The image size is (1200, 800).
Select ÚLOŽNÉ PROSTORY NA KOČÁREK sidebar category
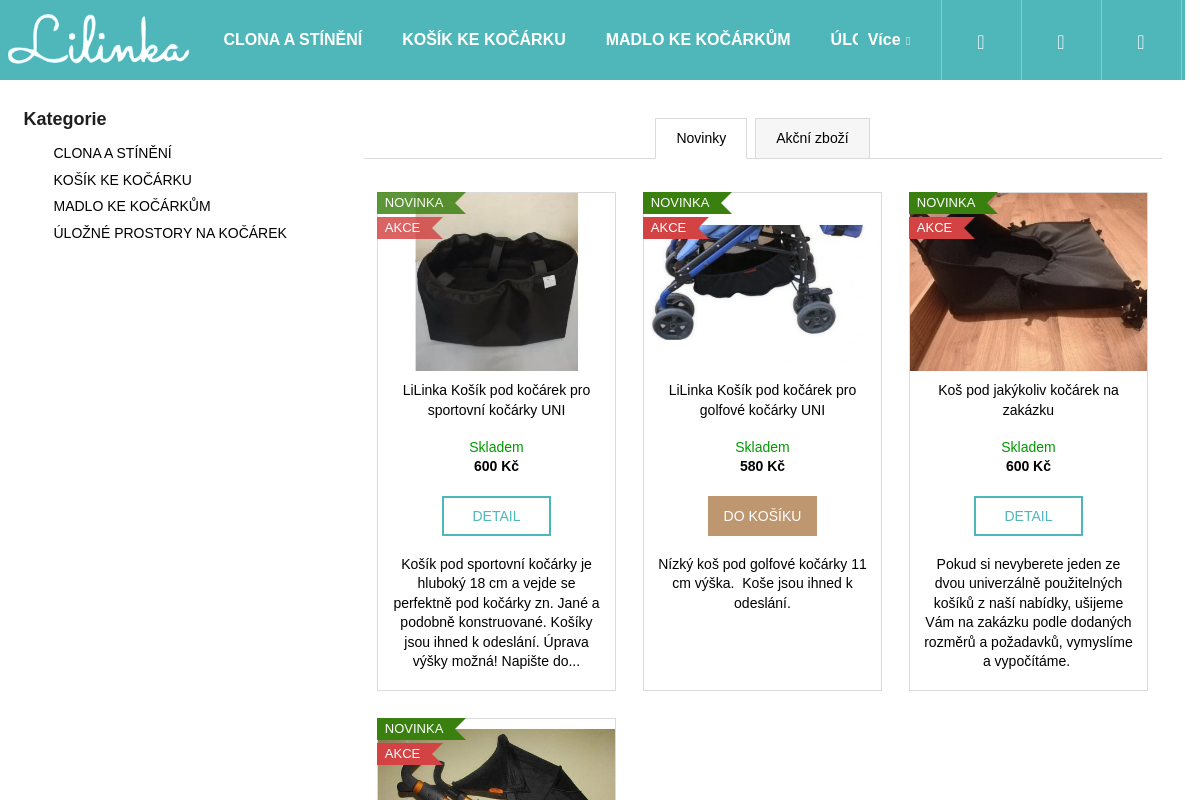coord(170,233)
